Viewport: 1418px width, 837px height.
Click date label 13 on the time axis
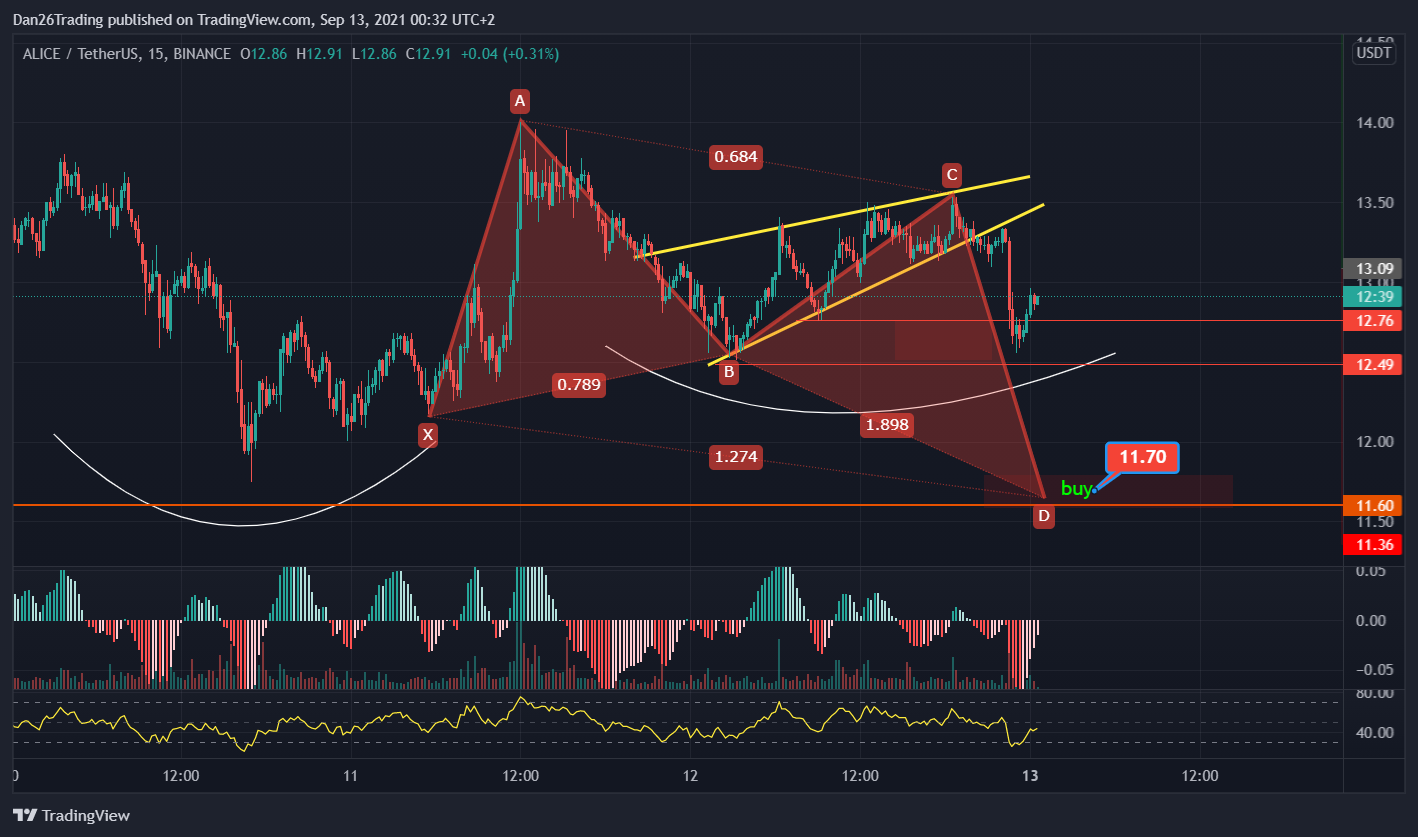point(1030,776)
